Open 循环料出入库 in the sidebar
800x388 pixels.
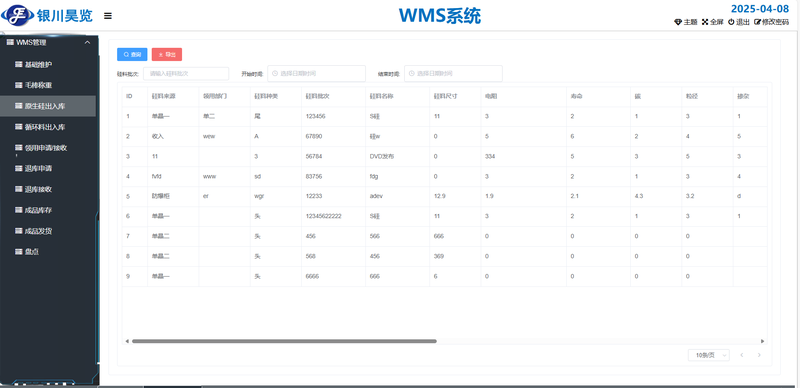click(x=48, y=127)
